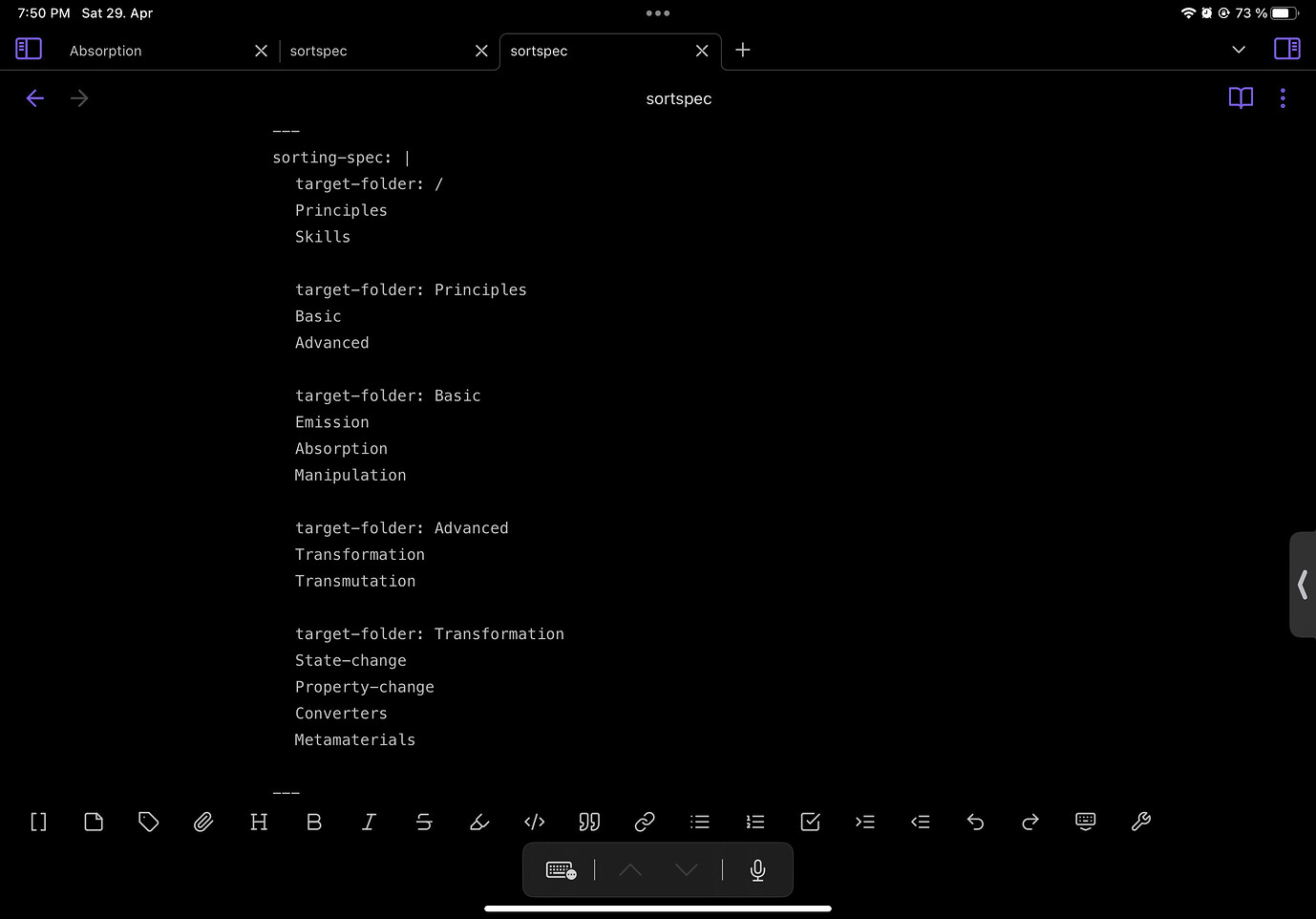
Task: Insert a link with the chain icon
Action: pos(645,822)
